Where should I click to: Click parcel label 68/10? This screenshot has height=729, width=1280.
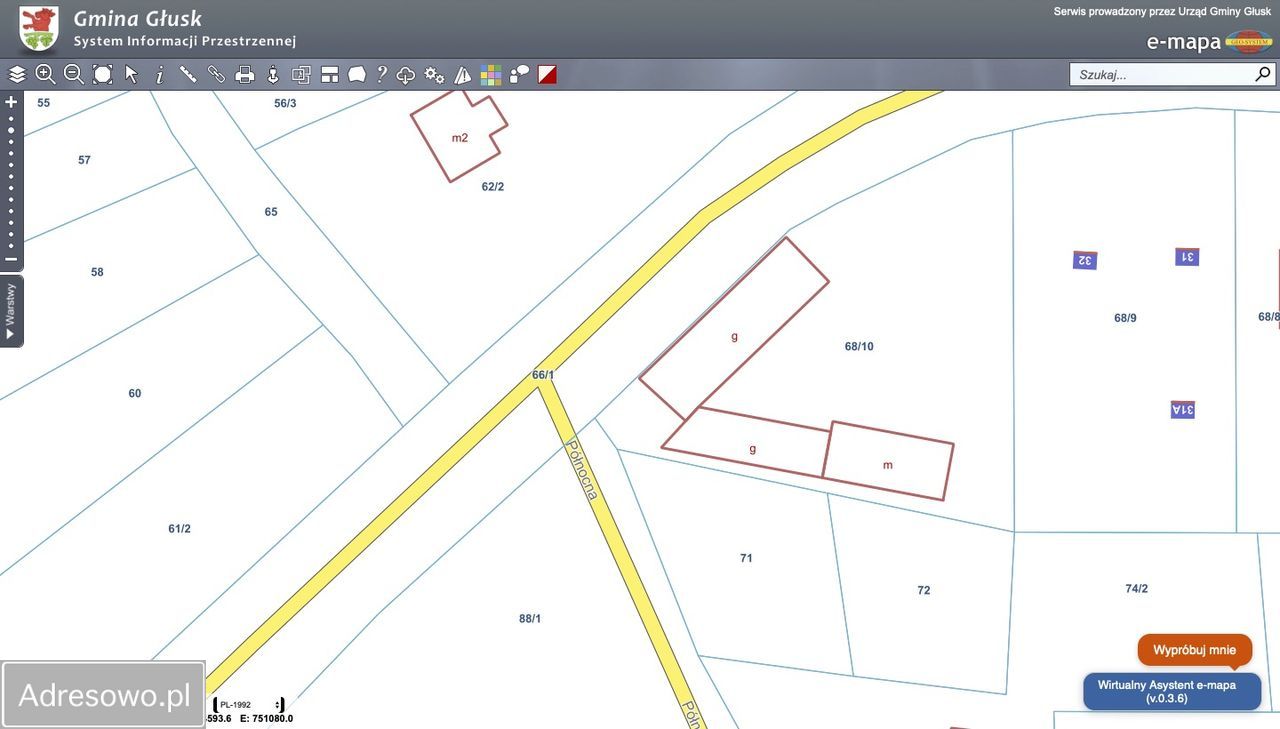click(859, 347)
